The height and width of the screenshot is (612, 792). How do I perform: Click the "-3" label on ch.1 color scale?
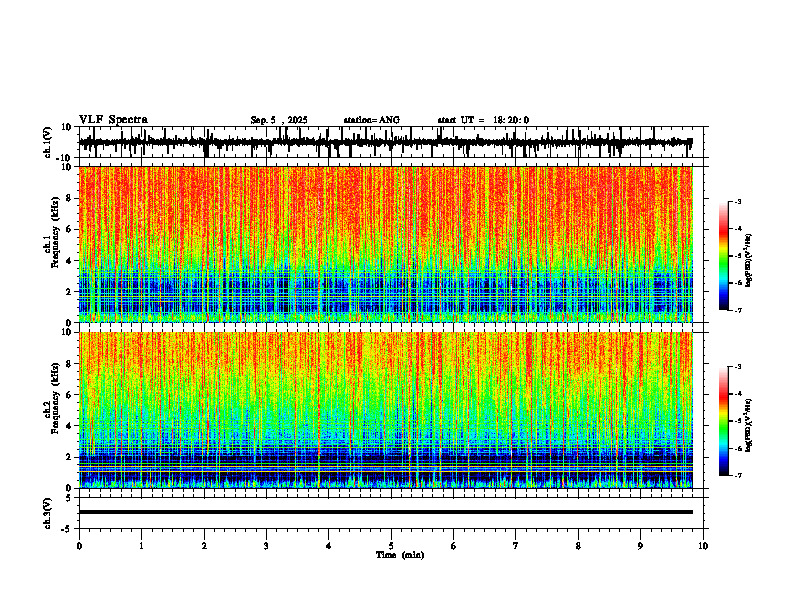738,201
